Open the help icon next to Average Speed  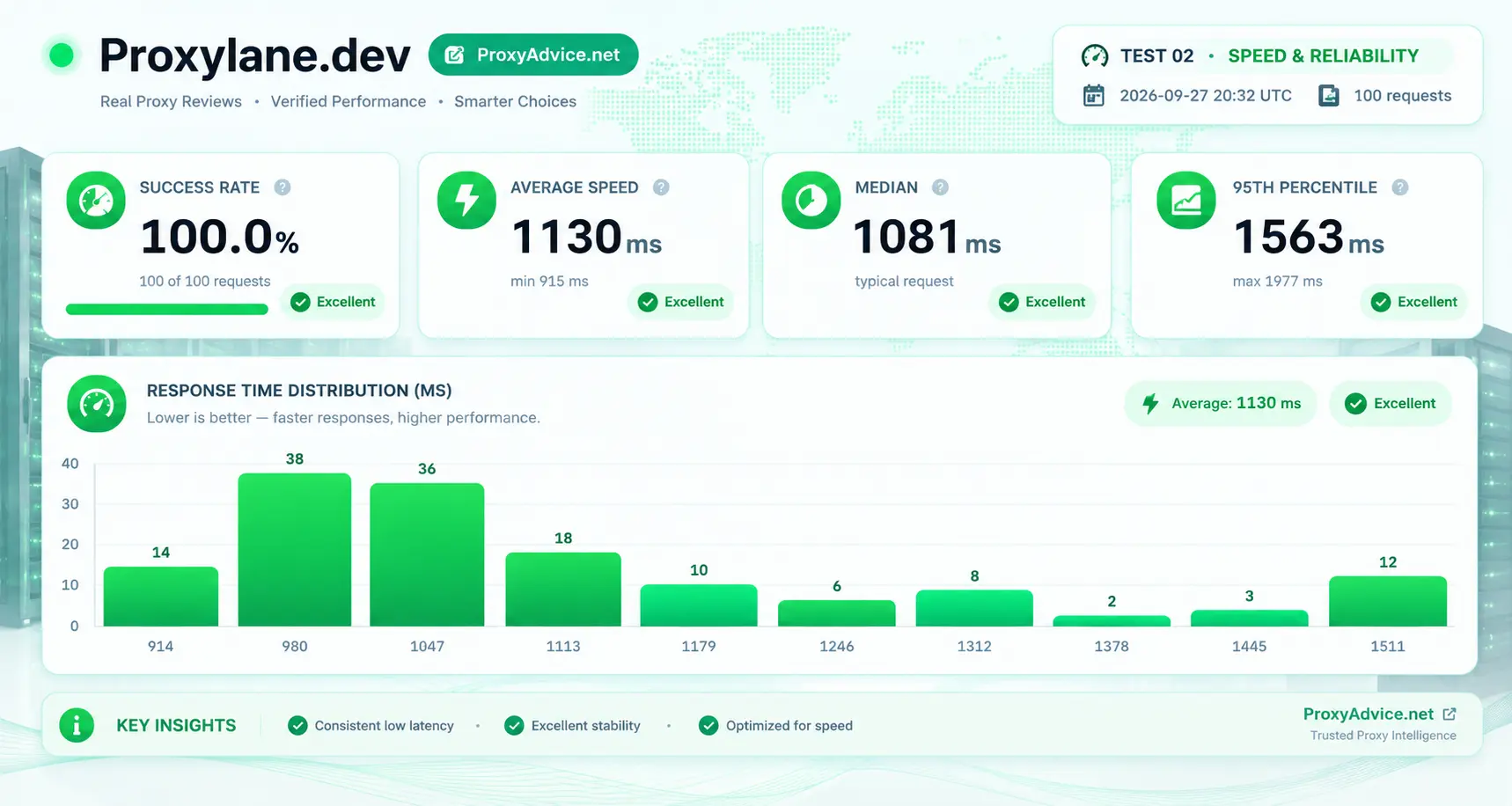click(661, 187)
